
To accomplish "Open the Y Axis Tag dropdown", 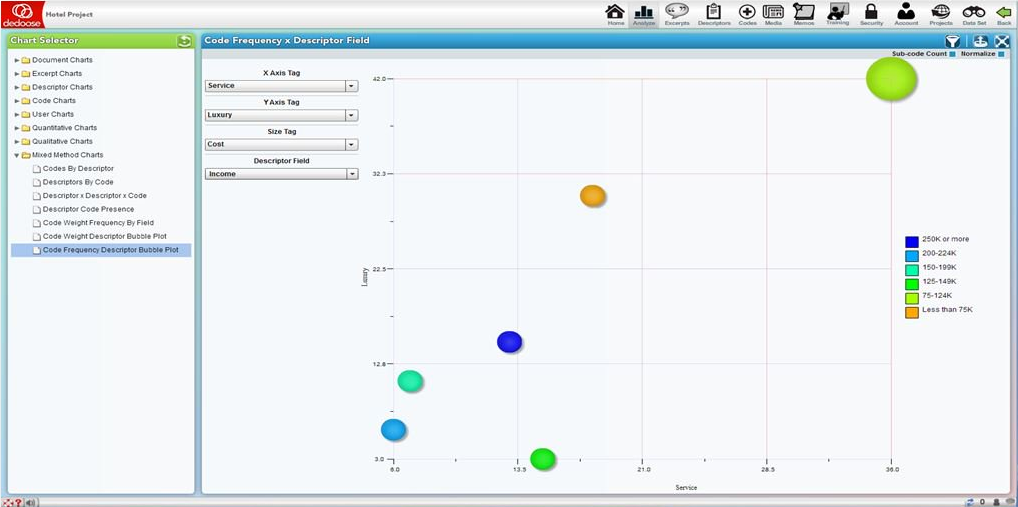I will pos(281,115).
